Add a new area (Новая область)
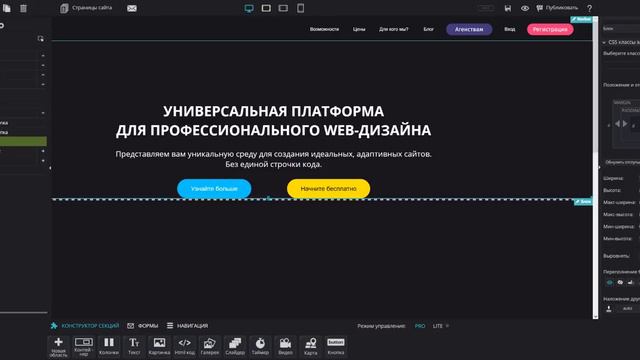The width and height of the screenshot is (640, 360). 58,347
